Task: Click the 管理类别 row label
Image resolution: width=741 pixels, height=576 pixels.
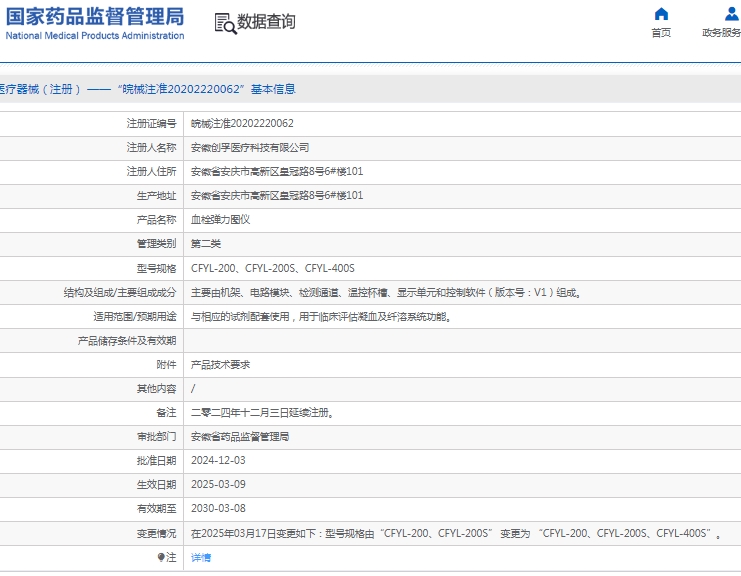Action: click(x=156, y=244)
